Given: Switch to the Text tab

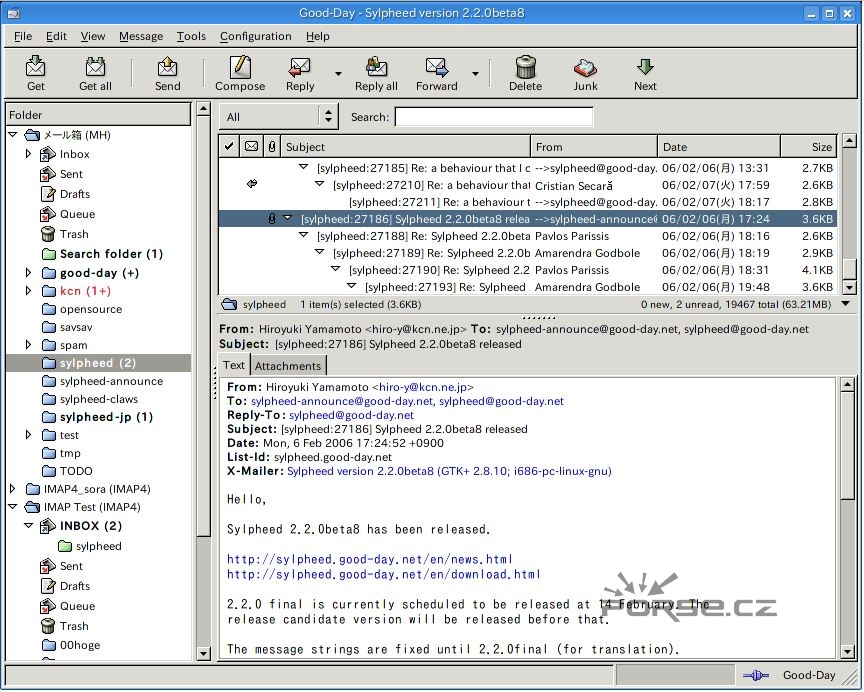Looking at the screenshot, I should click(234, 365).
